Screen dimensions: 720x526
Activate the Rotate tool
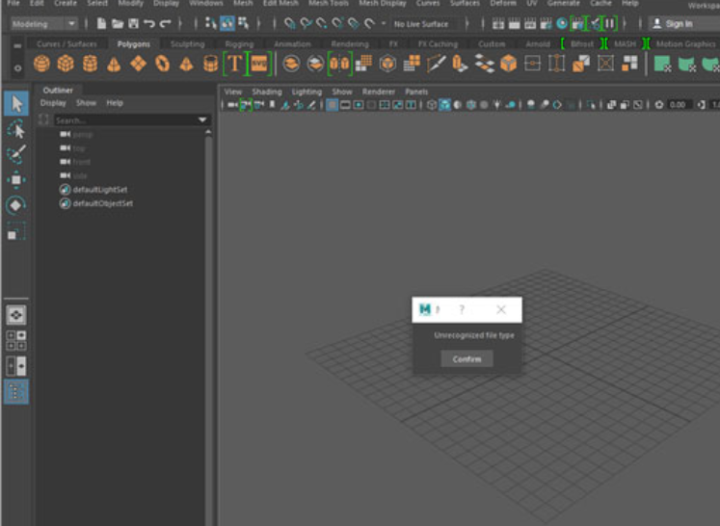pos(16,206)
